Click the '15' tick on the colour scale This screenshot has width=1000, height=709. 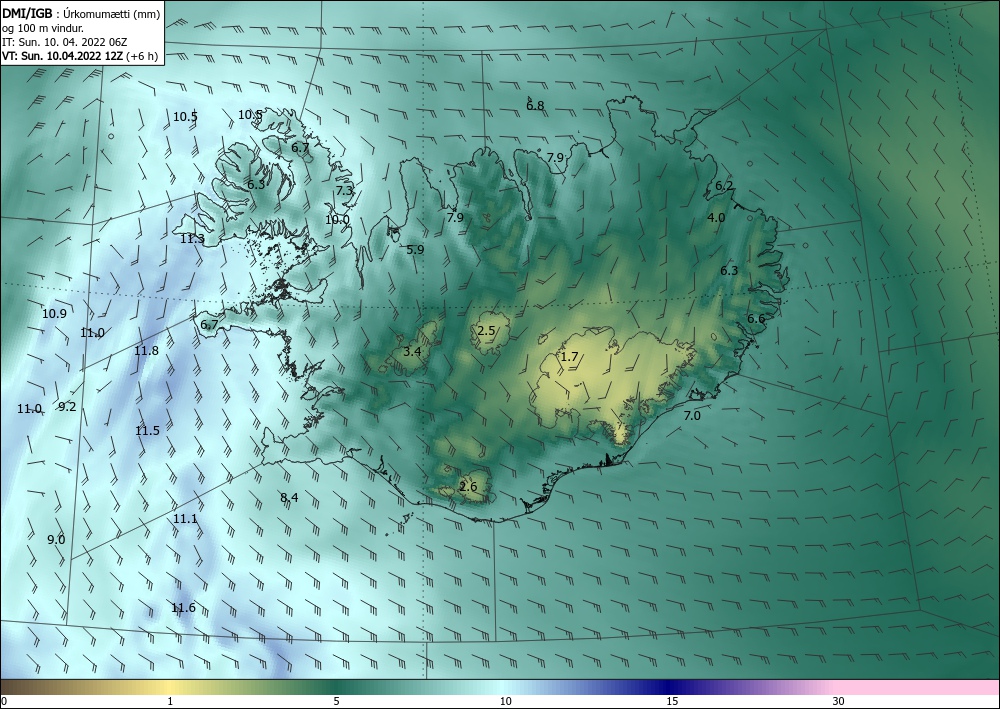point(672,701)
